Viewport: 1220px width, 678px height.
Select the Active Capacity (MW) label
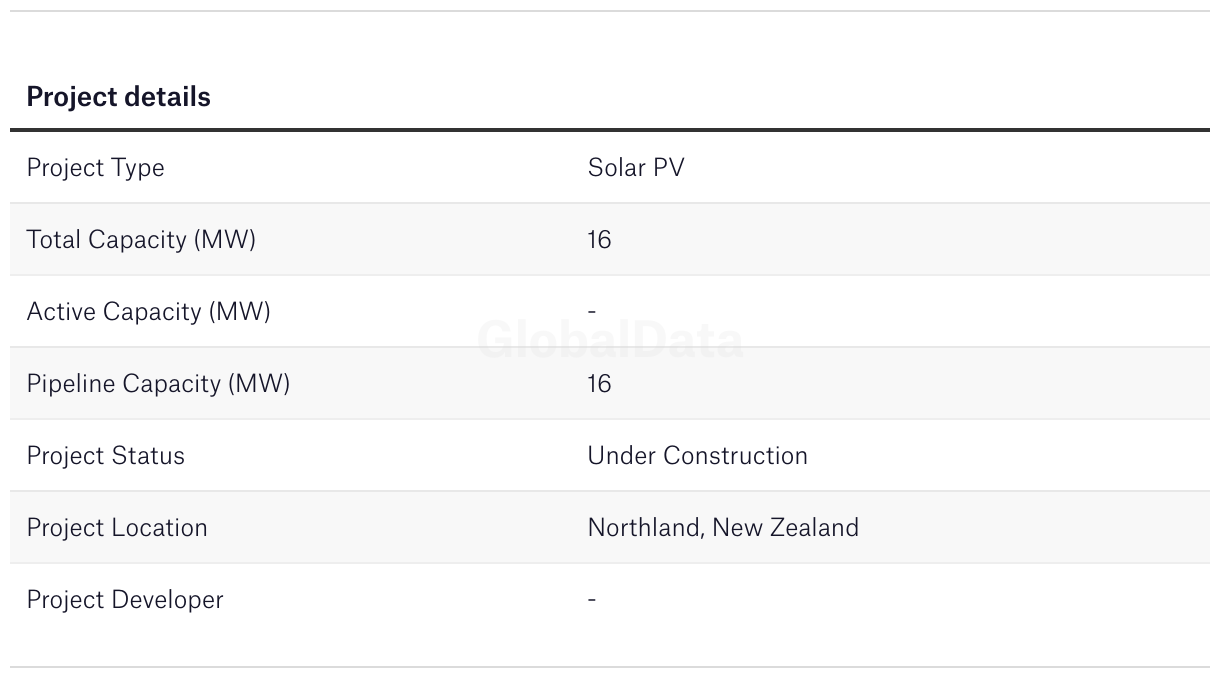[x=148, y=311]
